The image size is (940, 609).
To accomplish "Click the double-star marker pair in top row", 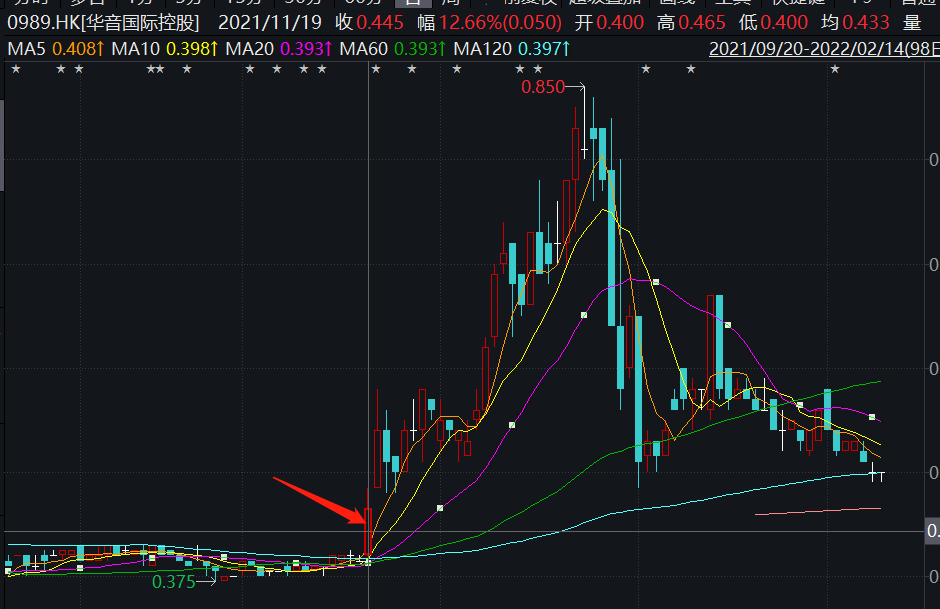I will click(155, 70).
